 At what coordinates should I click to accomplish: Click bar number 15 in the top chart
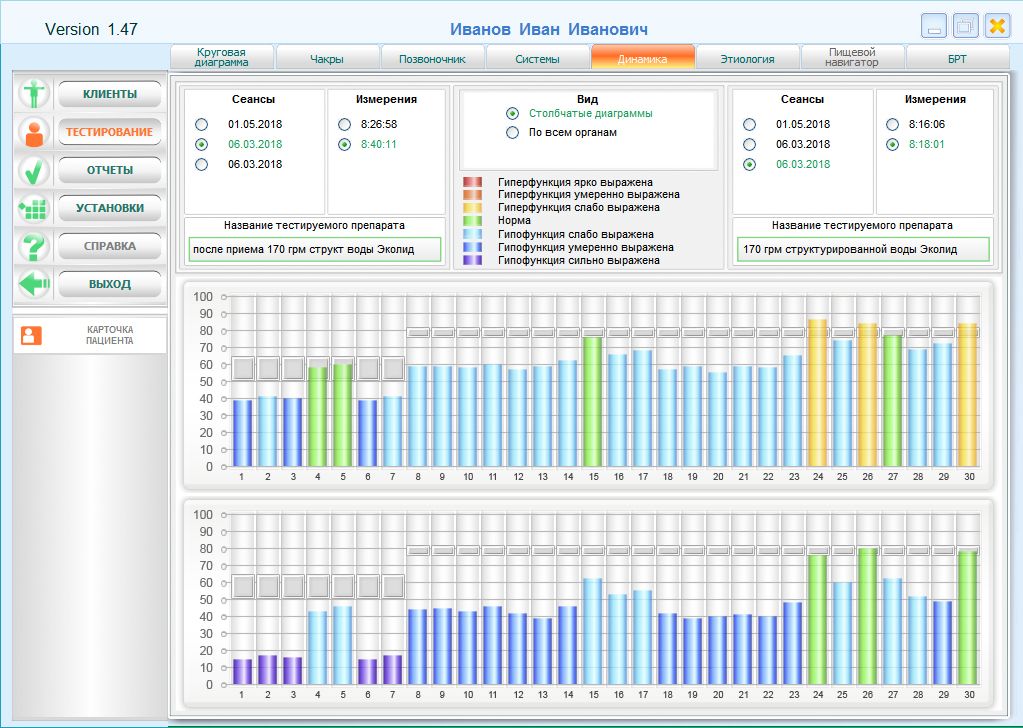[x=592, y=401]
